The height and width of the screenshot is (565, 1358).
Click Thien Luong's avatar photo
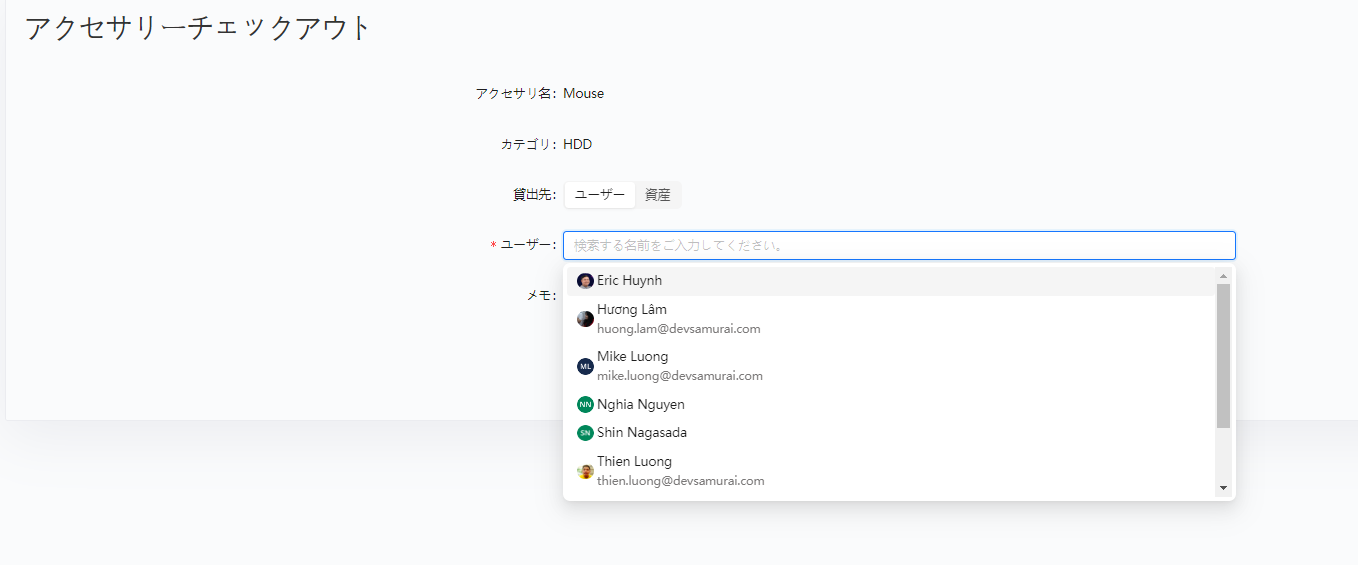click(585, 471)
